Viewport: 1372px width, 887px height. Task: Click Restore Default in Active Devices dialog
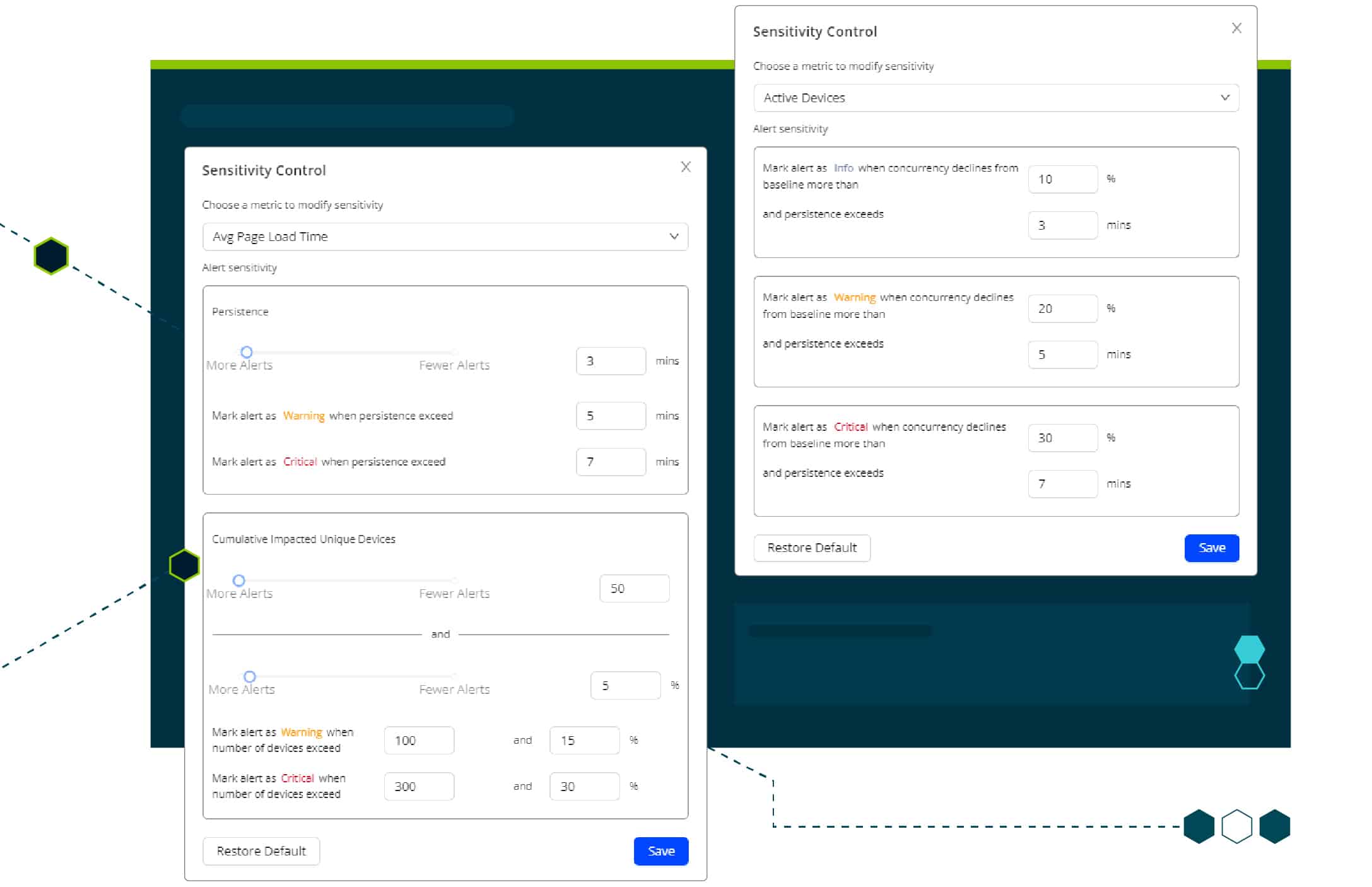pyautogui.click(x=811, y=548)
